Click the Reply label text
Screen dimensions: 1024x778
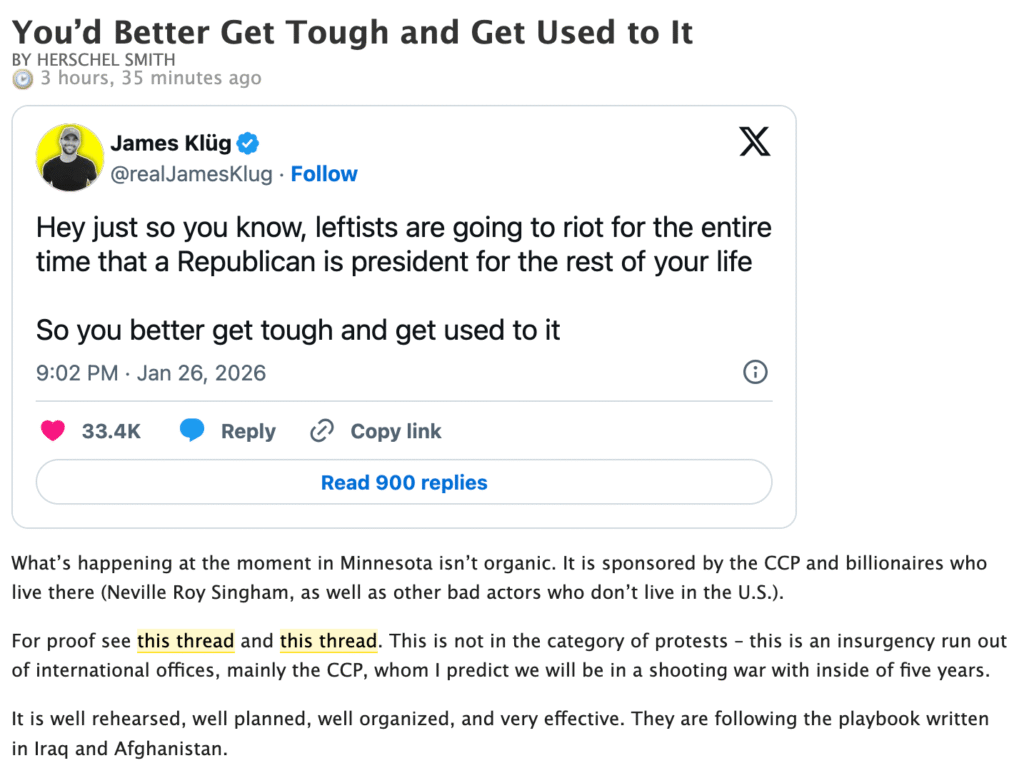coord(248,431)
